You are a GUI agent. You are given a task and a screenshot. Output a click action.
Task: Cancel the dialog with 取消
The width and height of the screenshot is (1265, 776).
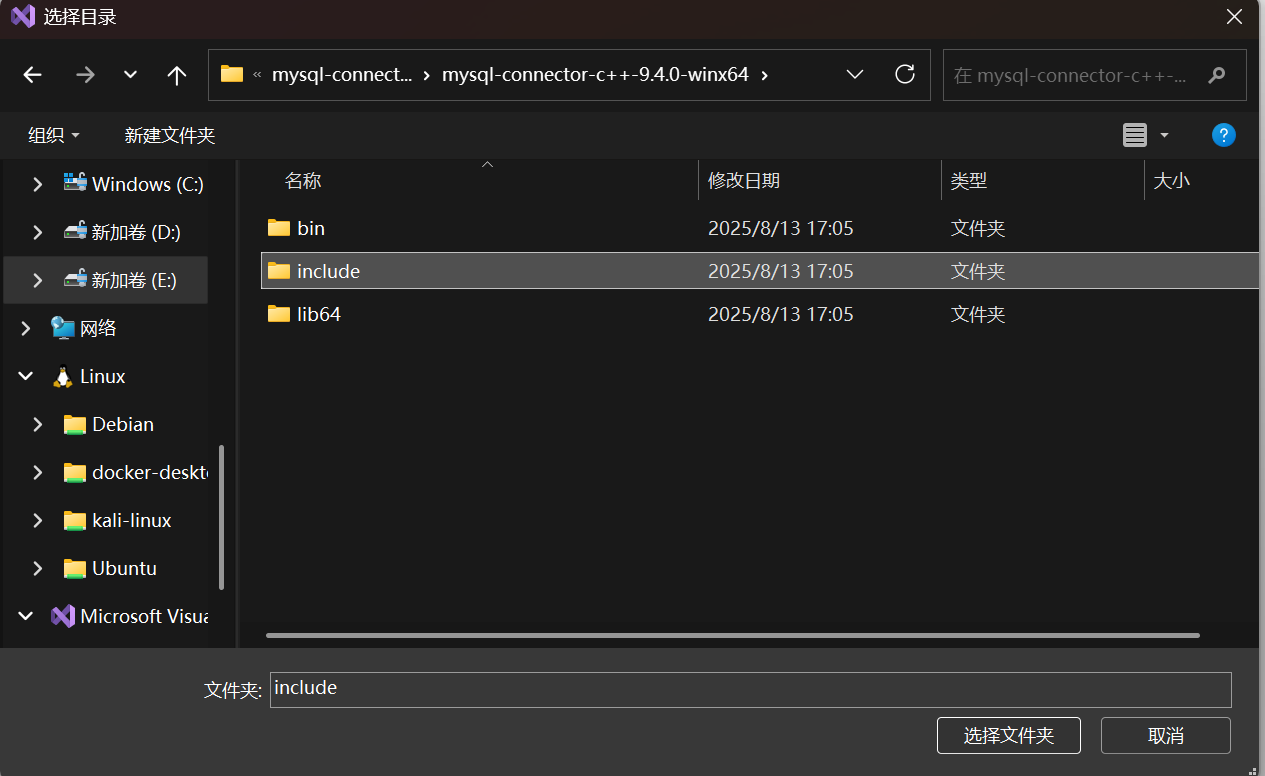click(1166, 736)
